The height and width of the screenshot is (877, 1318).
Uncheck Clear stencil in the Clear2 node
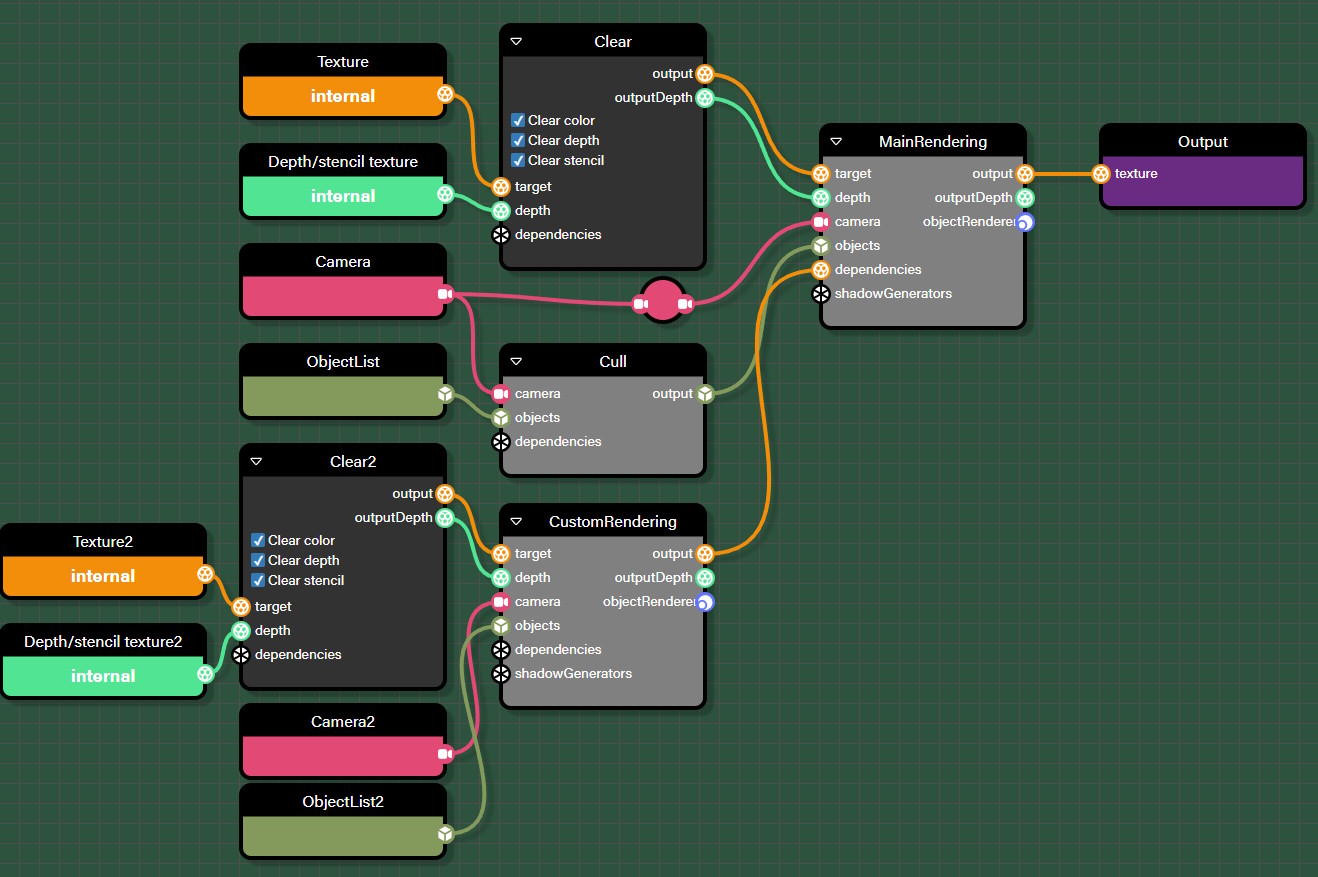[257, 580]
